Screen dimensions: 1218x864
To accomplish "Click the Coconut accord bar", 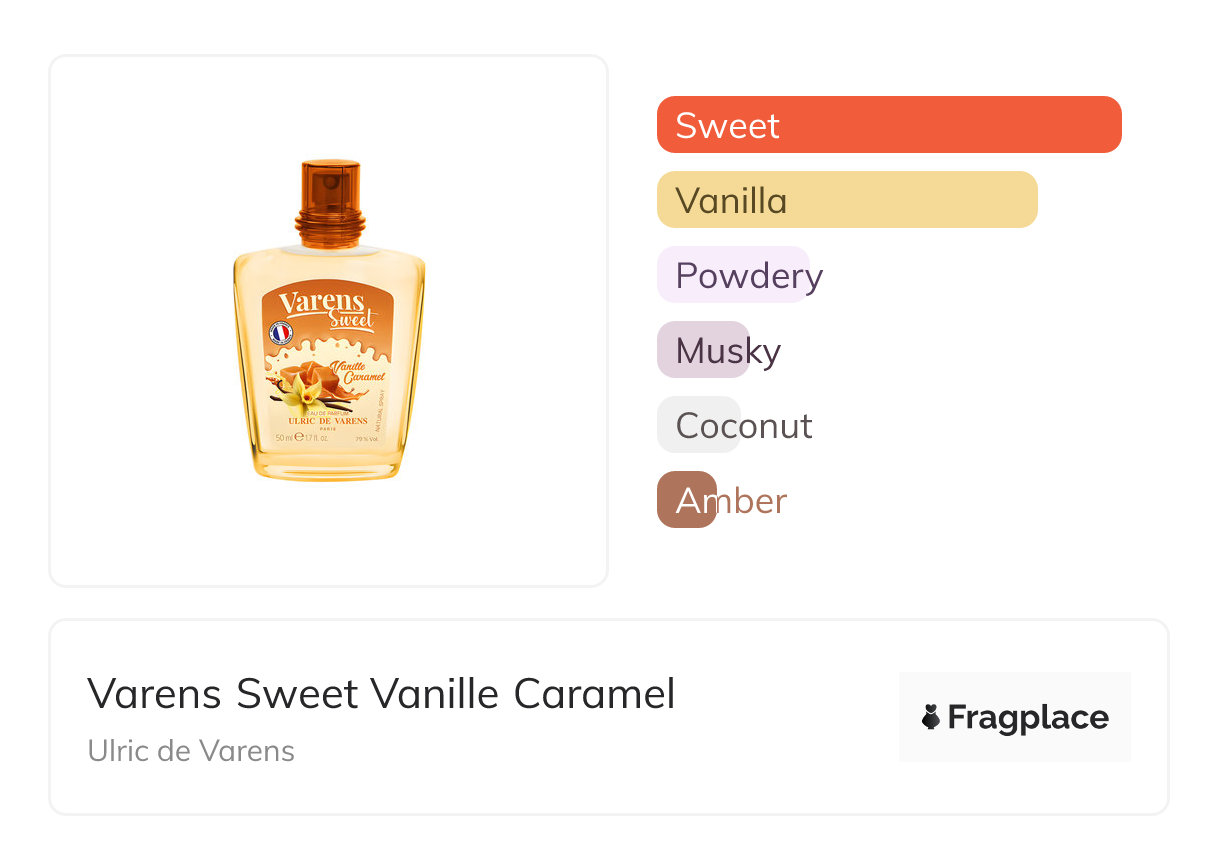I will pyautogui.click(x=699, y=425).
